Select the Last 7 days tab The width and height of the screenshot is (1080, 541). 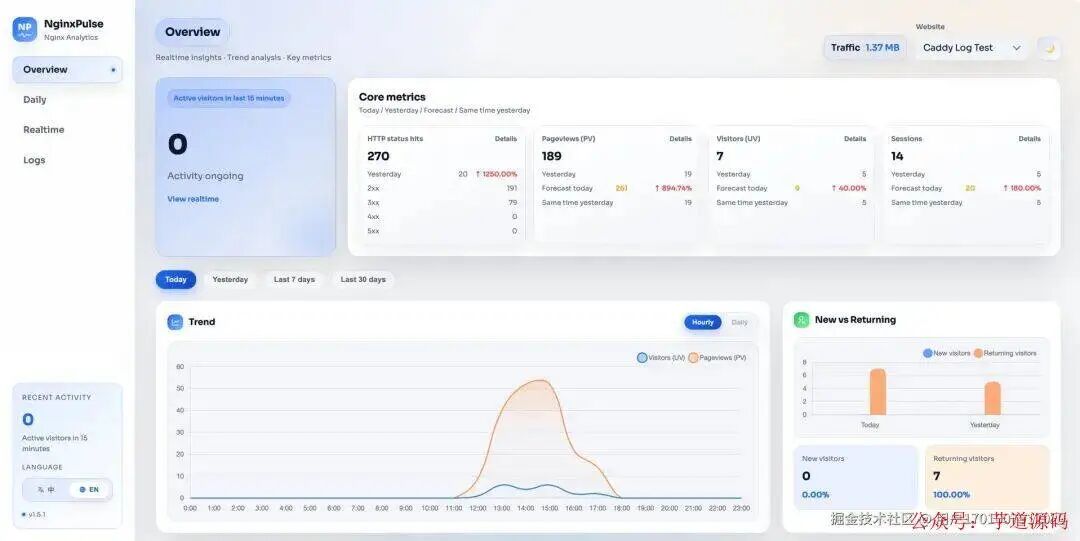coord(294,280)
